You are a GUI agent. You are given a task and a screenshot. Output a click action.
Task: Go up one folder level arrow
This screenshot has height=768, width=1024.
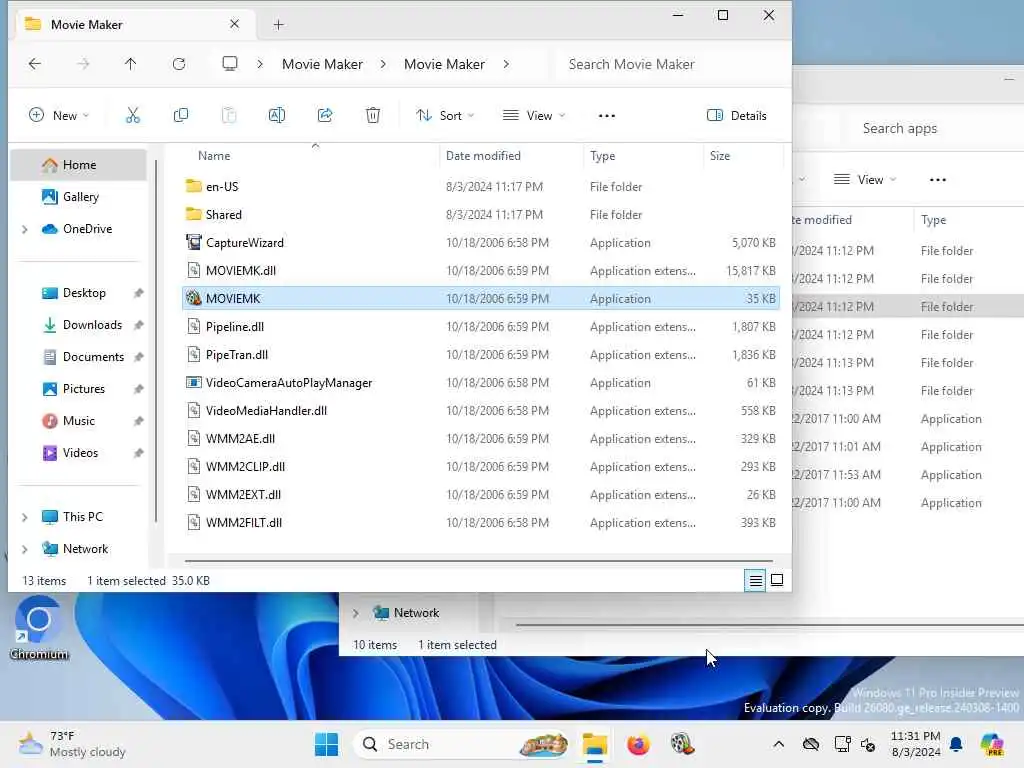pos(131,64)
